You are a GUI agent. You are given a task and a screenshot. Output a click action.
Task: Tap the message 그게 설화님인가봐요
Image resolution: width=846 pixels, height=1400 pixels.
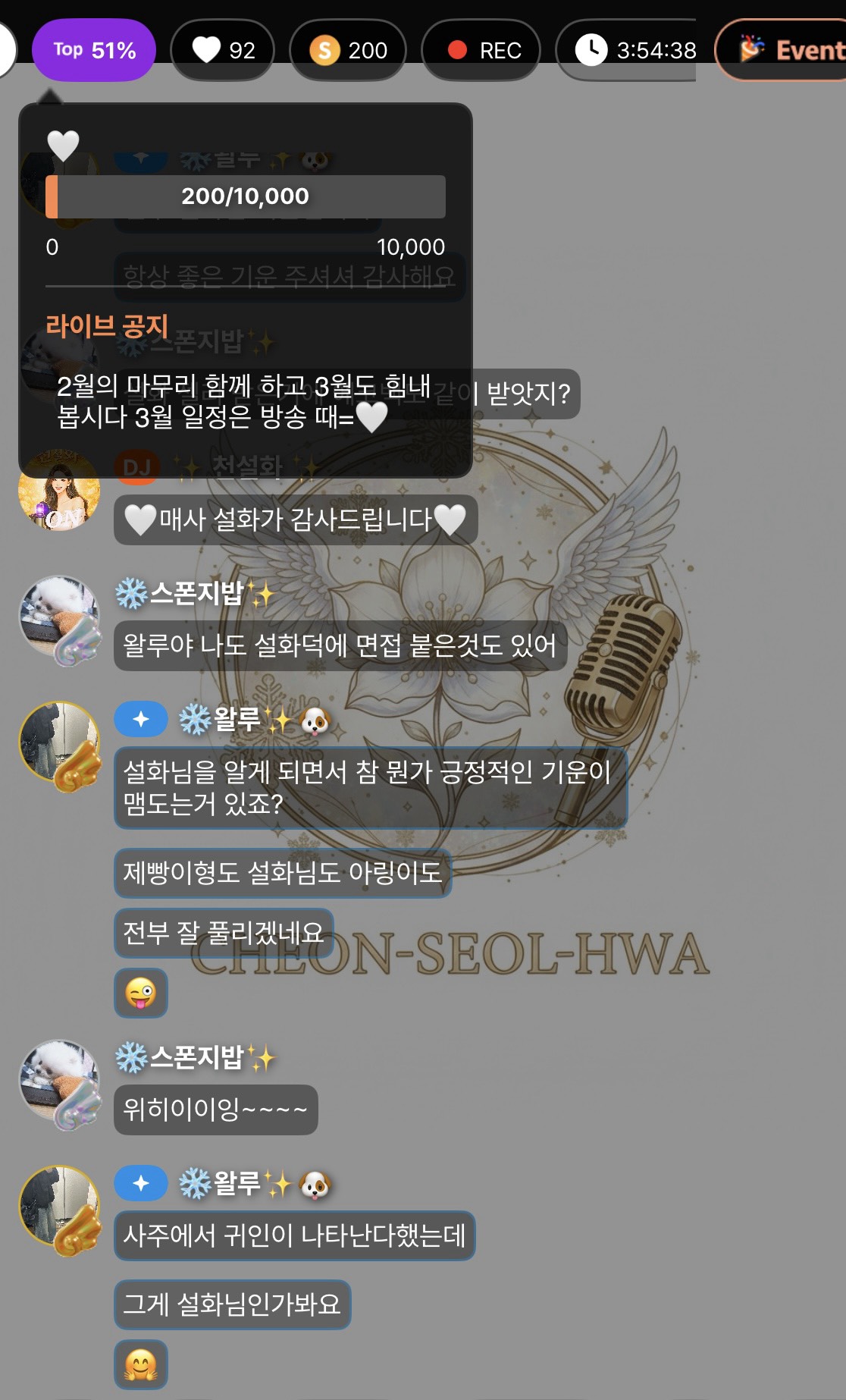click(233, 1304)
